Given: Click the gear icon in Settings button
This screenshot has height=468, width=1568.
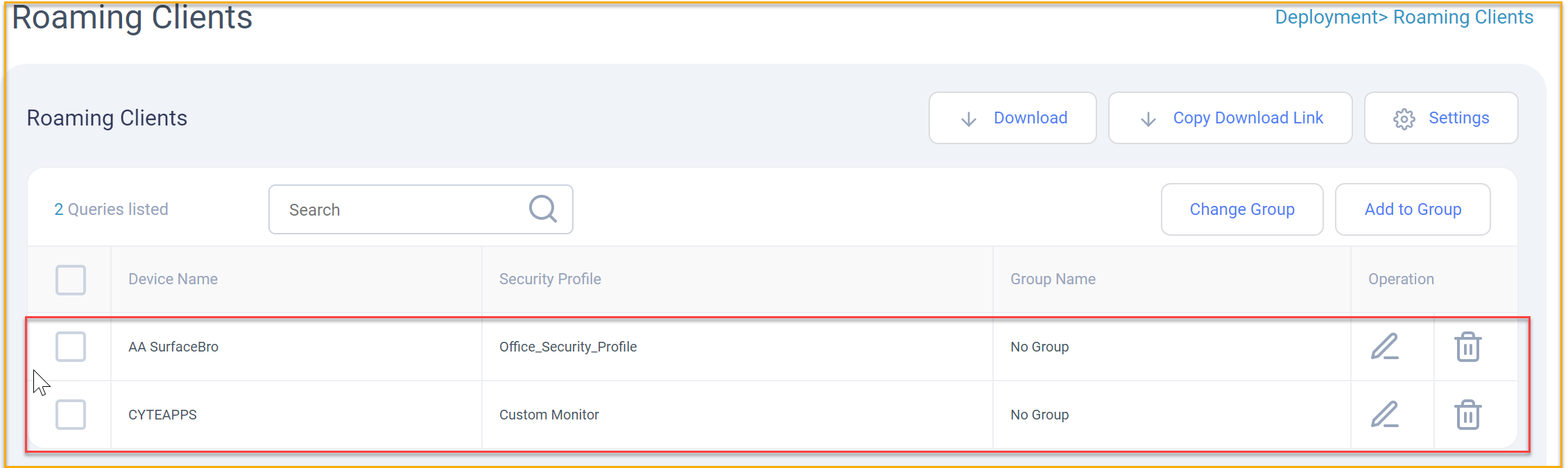Looking at the screenshot, I should [1404, 119].
